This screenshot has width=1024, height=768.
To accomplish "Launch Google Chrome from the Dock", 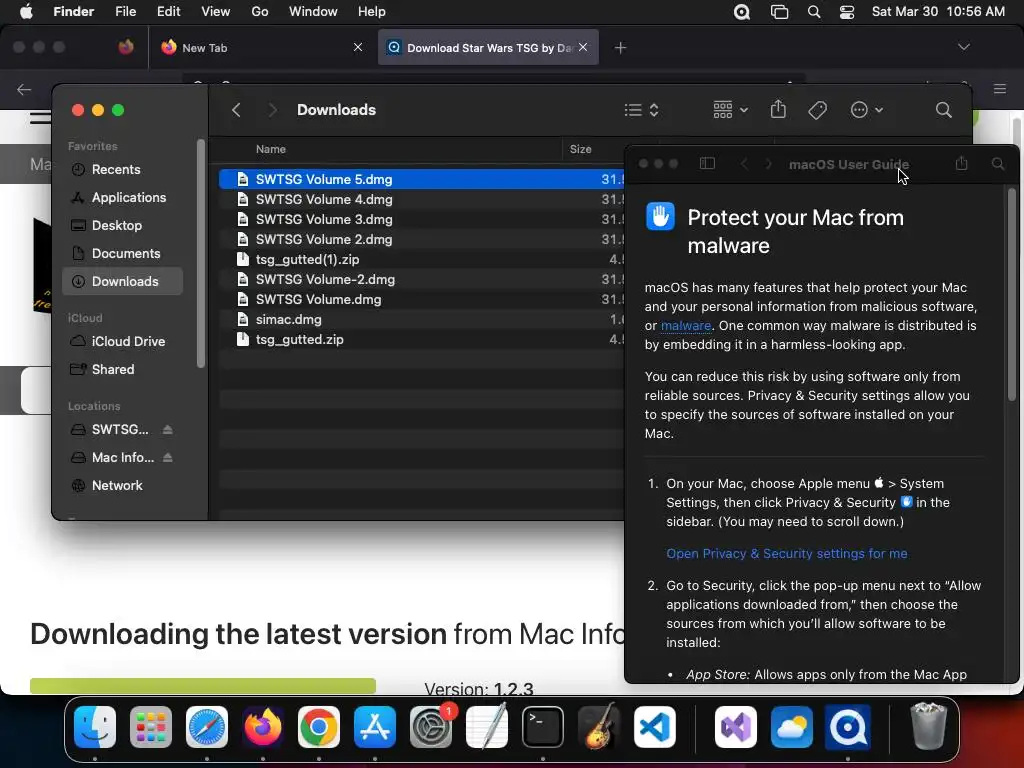I will pos(319,727).
